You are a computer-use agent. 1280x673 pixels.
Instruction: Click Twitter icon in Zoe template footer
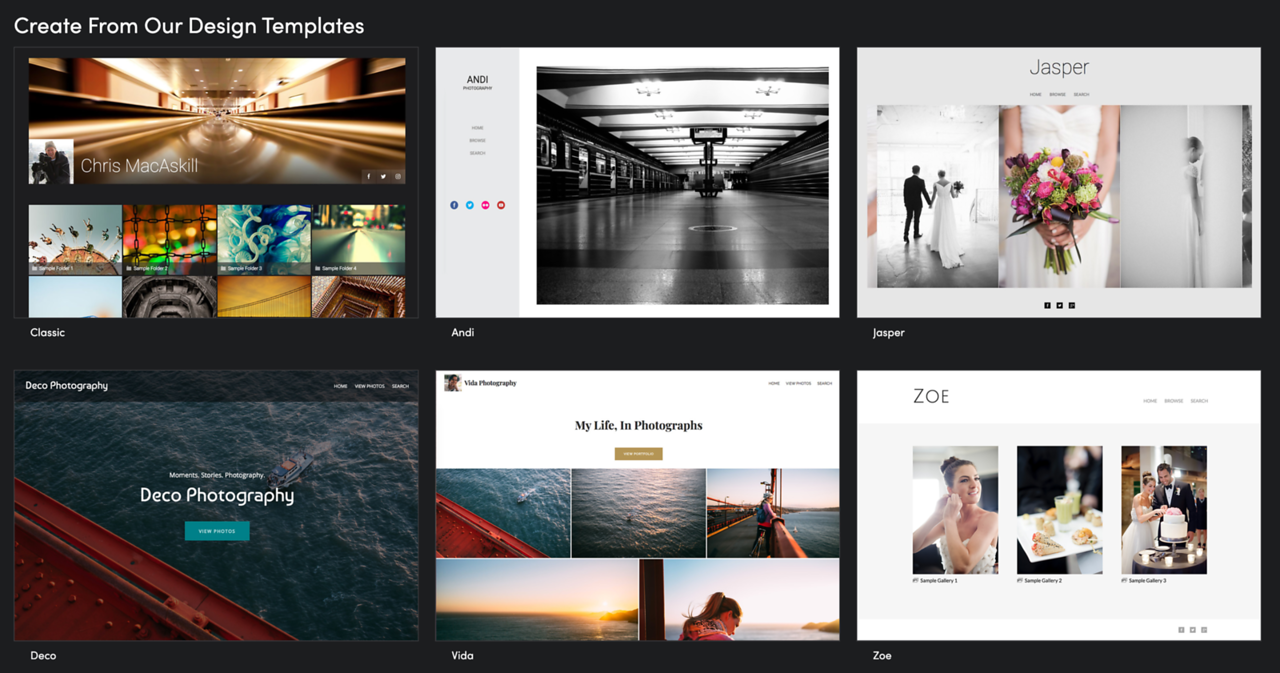(x=1192, y=630)
